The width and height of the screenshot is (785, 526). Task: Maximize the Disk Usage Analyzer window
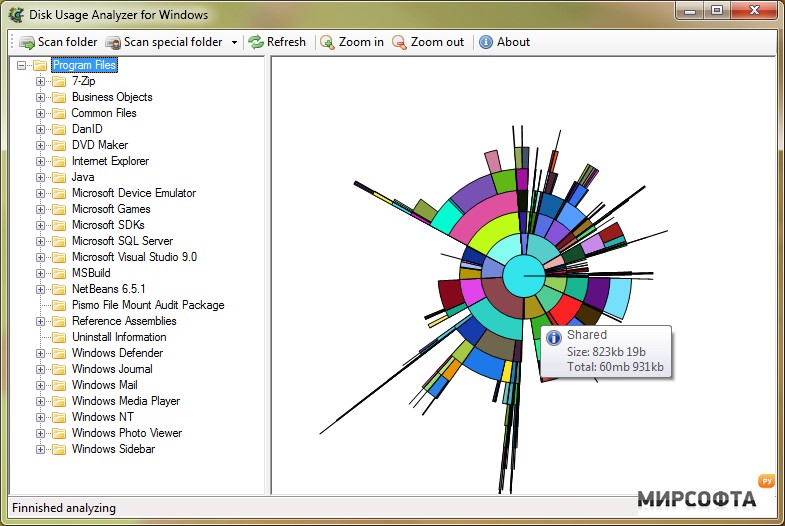[717, 11]
